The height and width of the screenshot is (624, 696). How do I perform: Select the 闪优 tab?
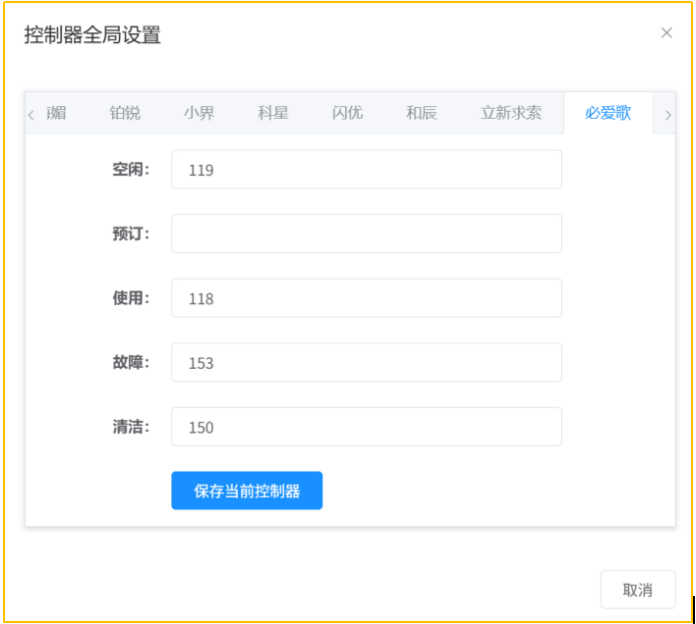click(x=348, y=113)
